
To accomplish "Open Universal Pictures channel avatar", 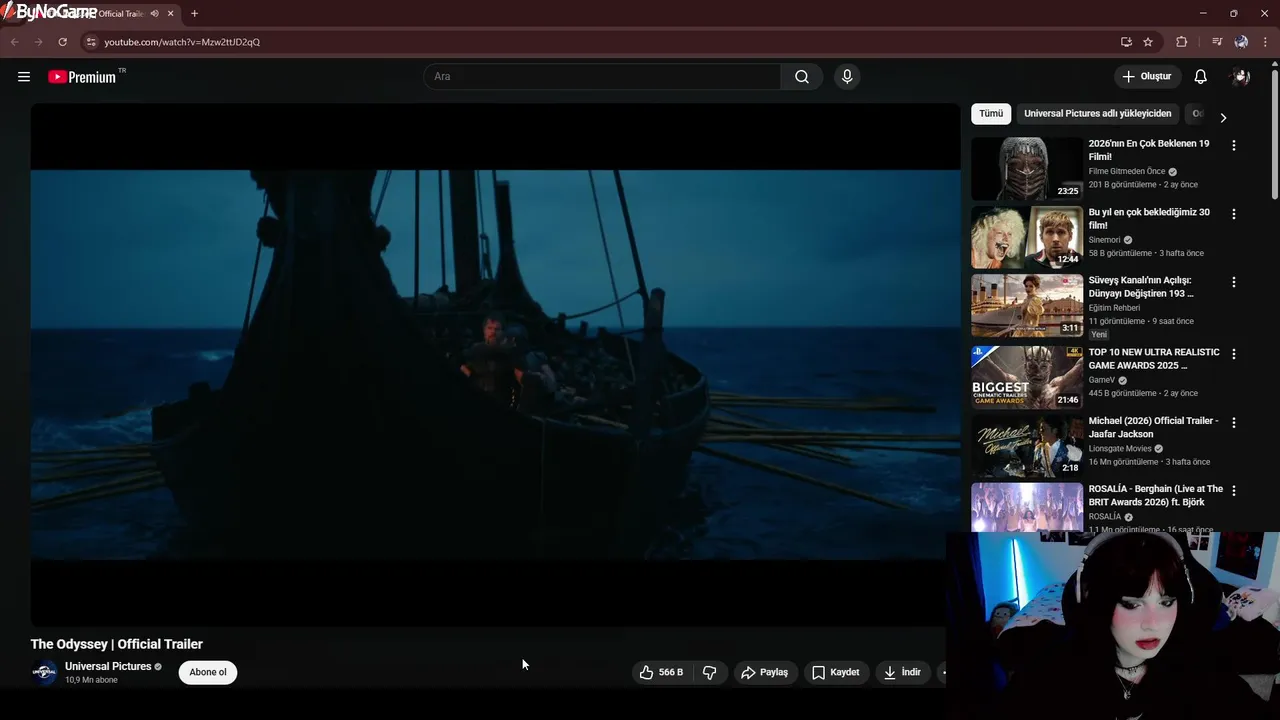I will point(44,672).
